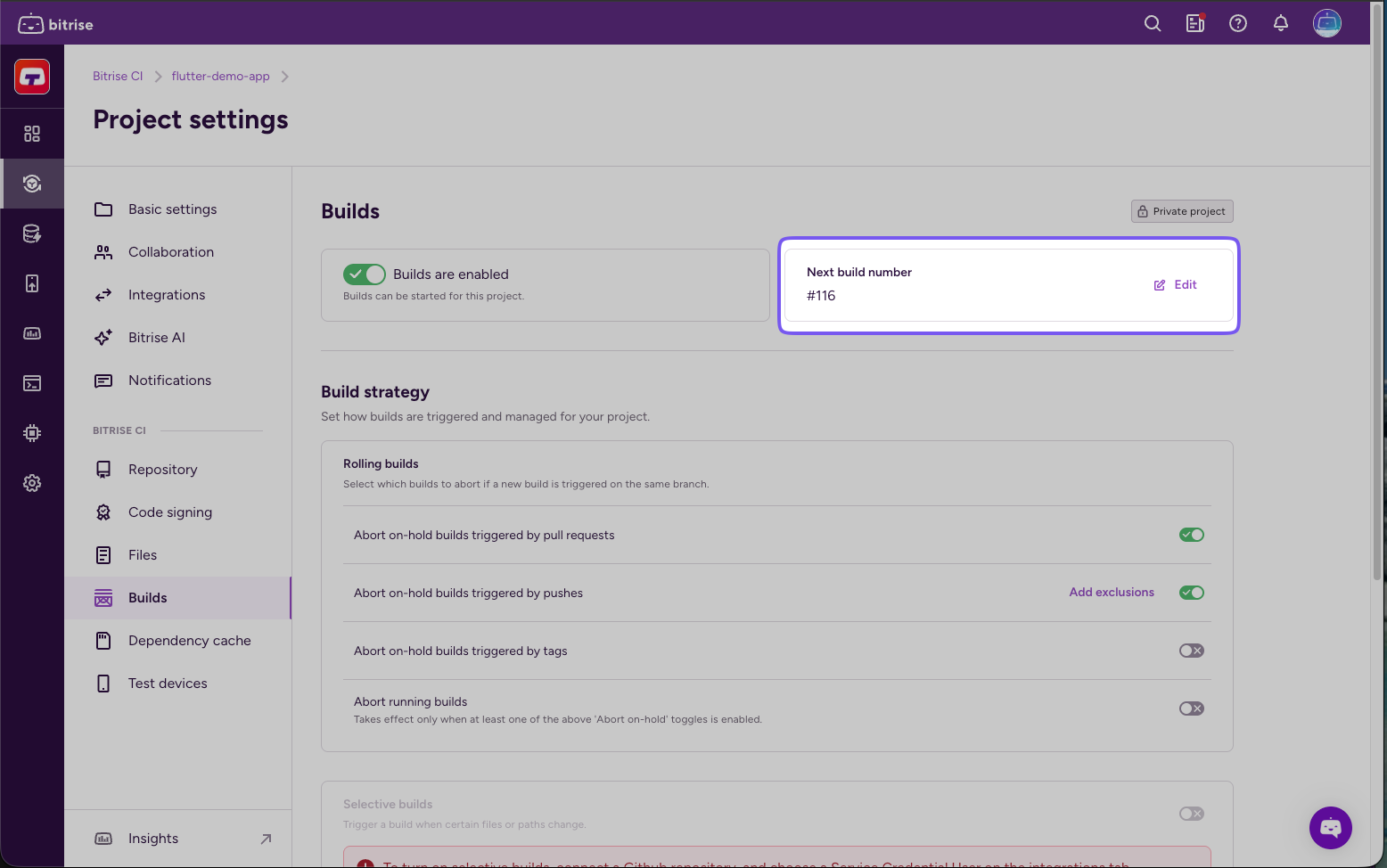Open the chip processor icon in left rail

32,433
